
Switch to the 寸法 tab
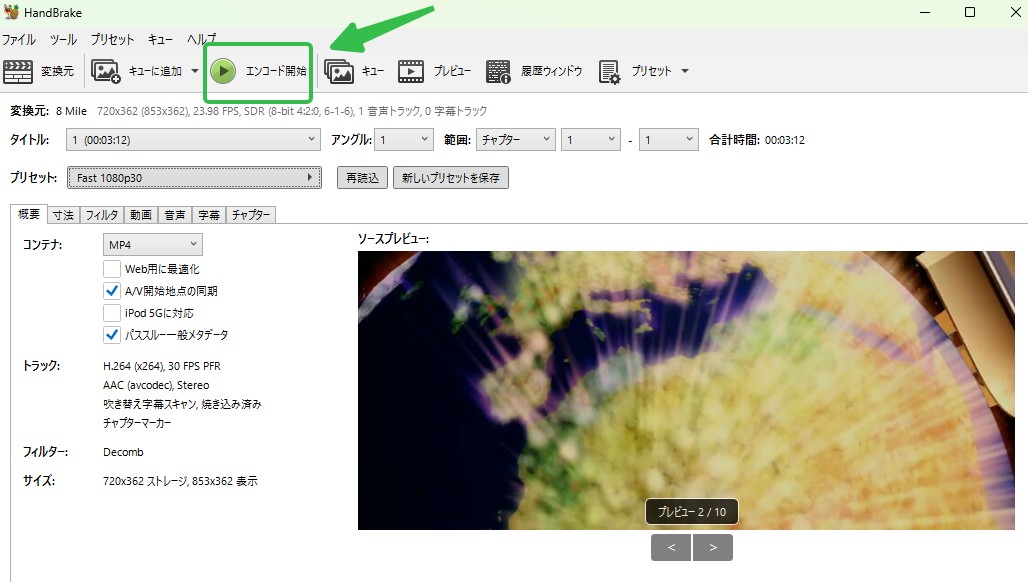tap(64, 215)
